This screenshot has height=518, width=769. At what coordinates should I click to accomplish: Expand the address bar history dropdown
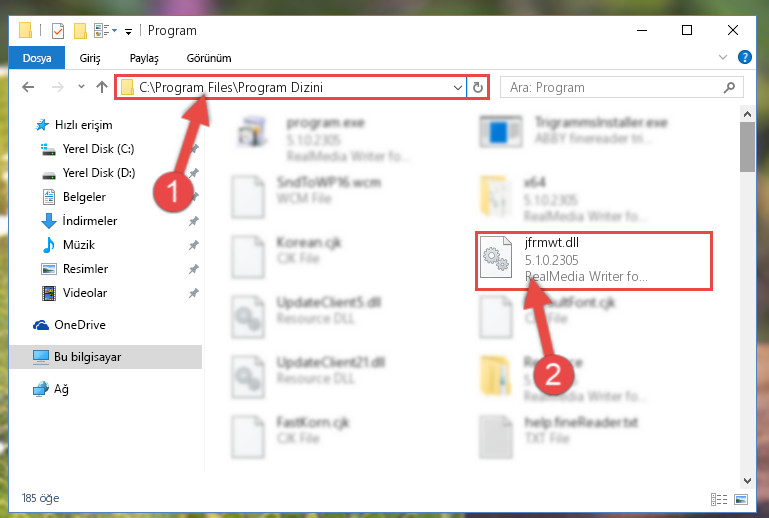[x=458, y=88]
